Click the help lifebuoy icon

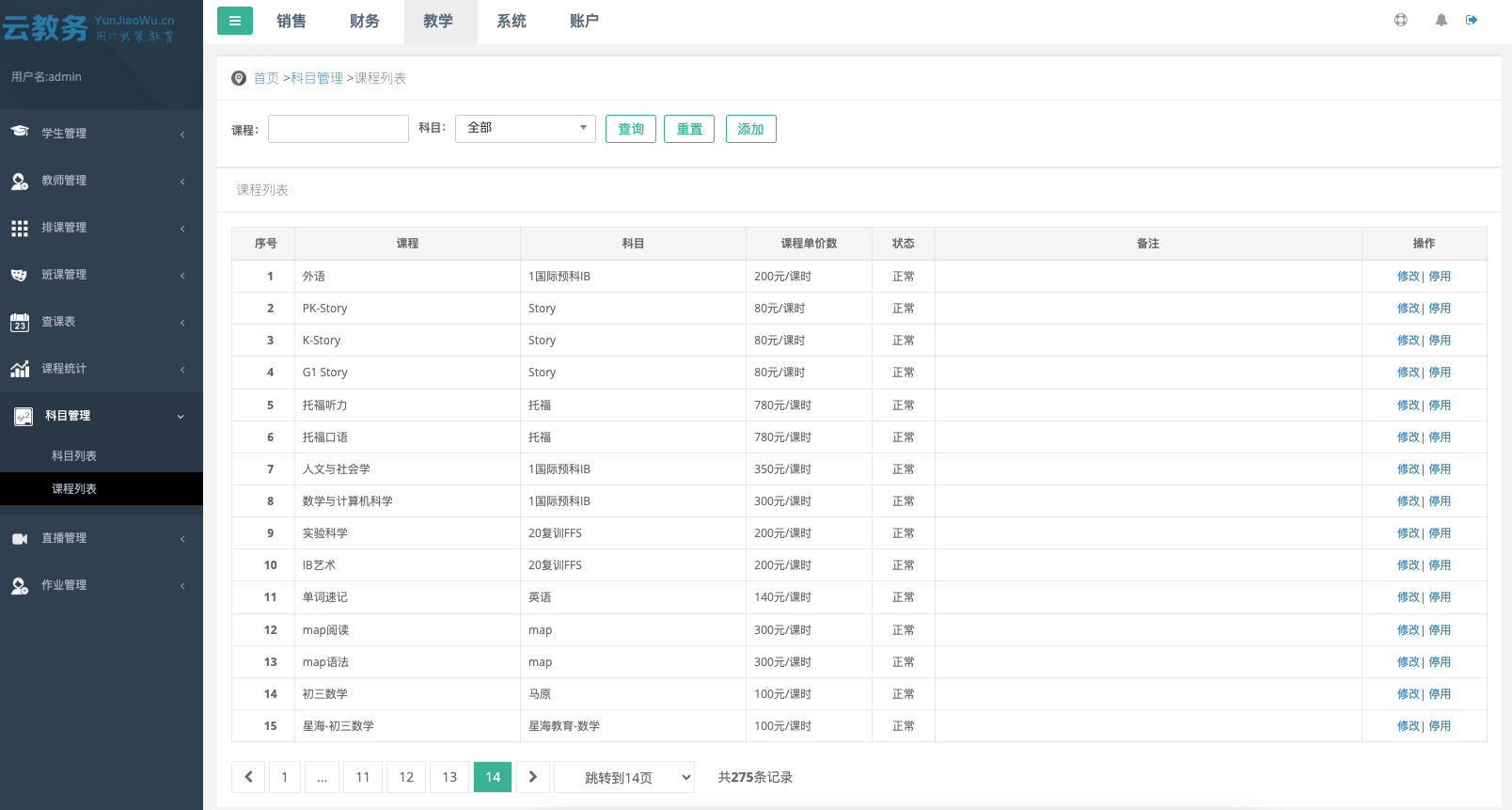click(1400, 20)
